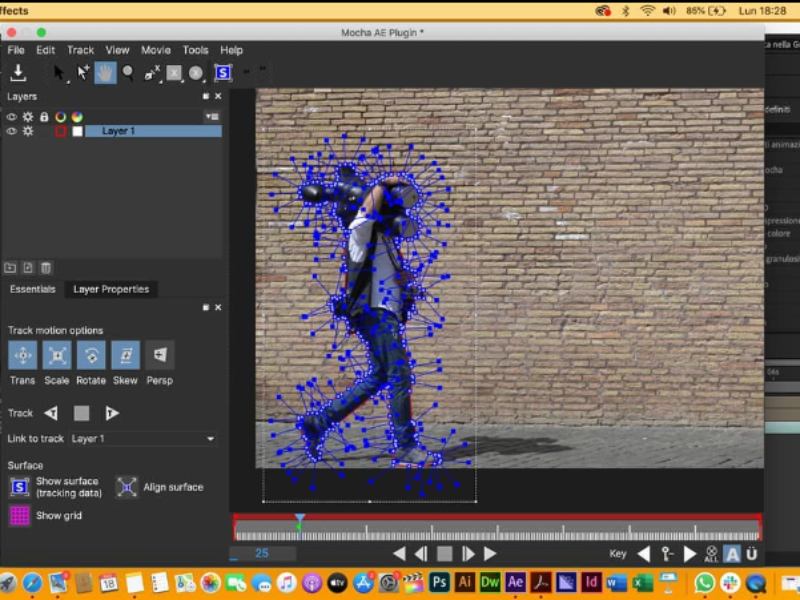The width and height of the screenshot is (800, 600).
Task: Delete layer using the trash icon
Action: point(46,268)
